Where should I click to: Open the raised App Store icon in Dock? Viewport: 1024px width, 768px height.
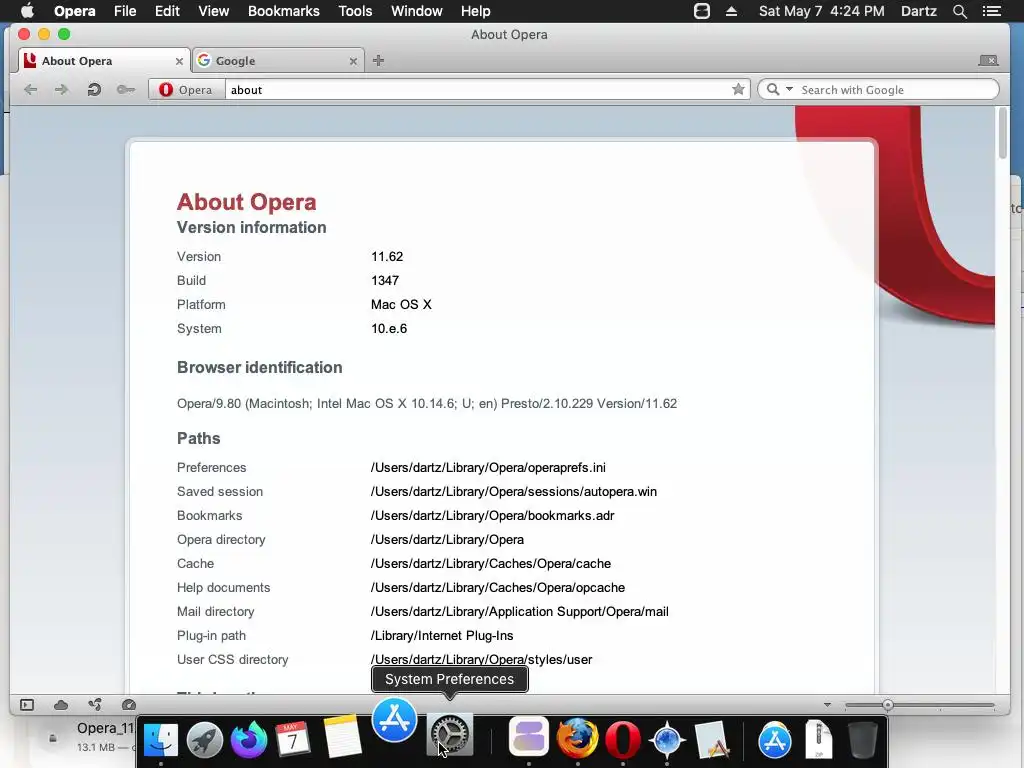394,720
